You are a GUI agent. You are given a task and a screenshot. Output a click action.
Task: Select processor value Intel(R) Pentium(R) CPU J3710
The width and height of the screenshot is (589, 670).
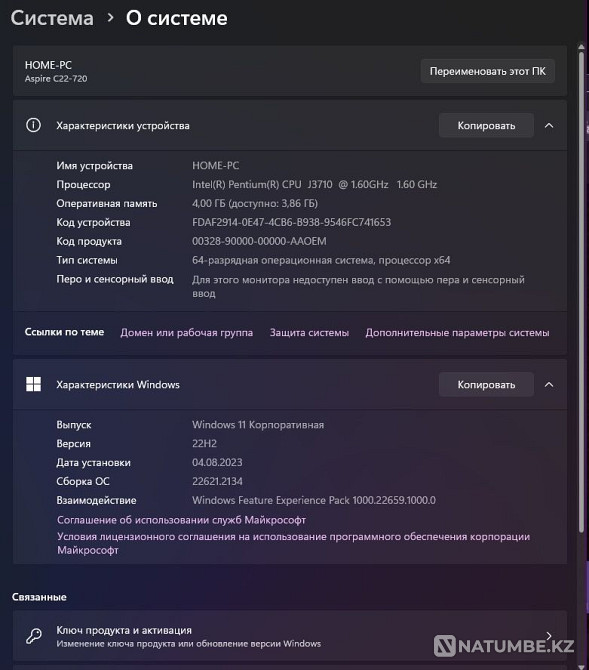(315, 184)
